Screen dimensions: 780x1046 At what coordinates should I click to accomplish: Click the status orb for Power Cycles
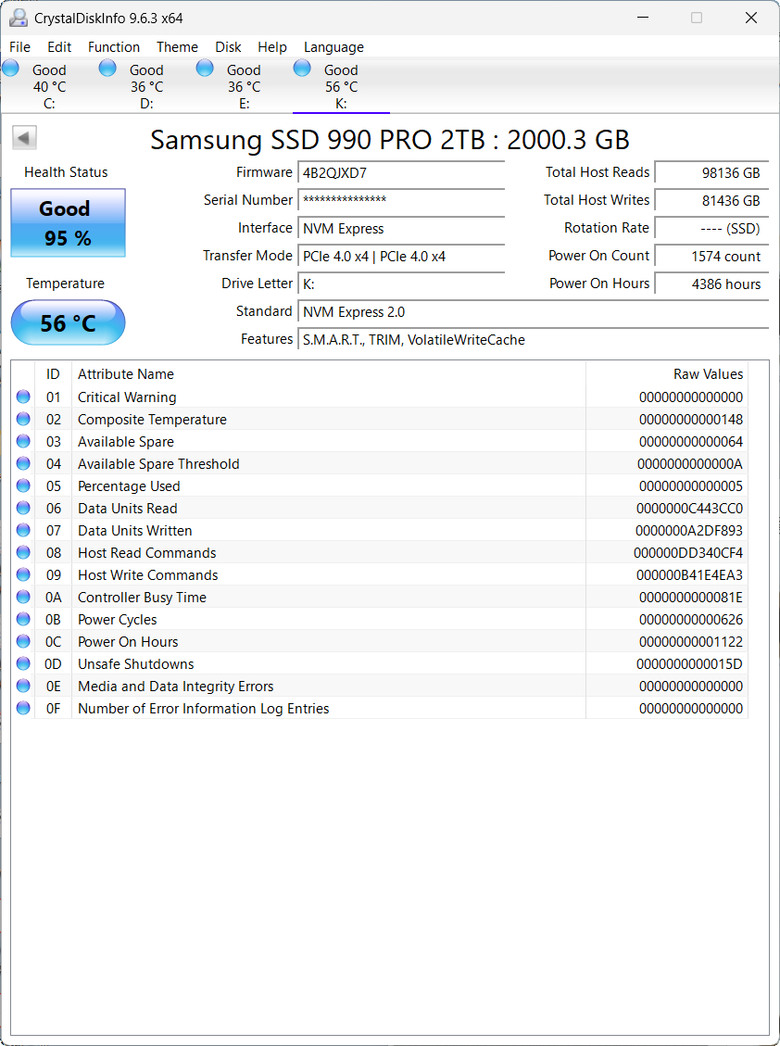click(x=23, y=619)
